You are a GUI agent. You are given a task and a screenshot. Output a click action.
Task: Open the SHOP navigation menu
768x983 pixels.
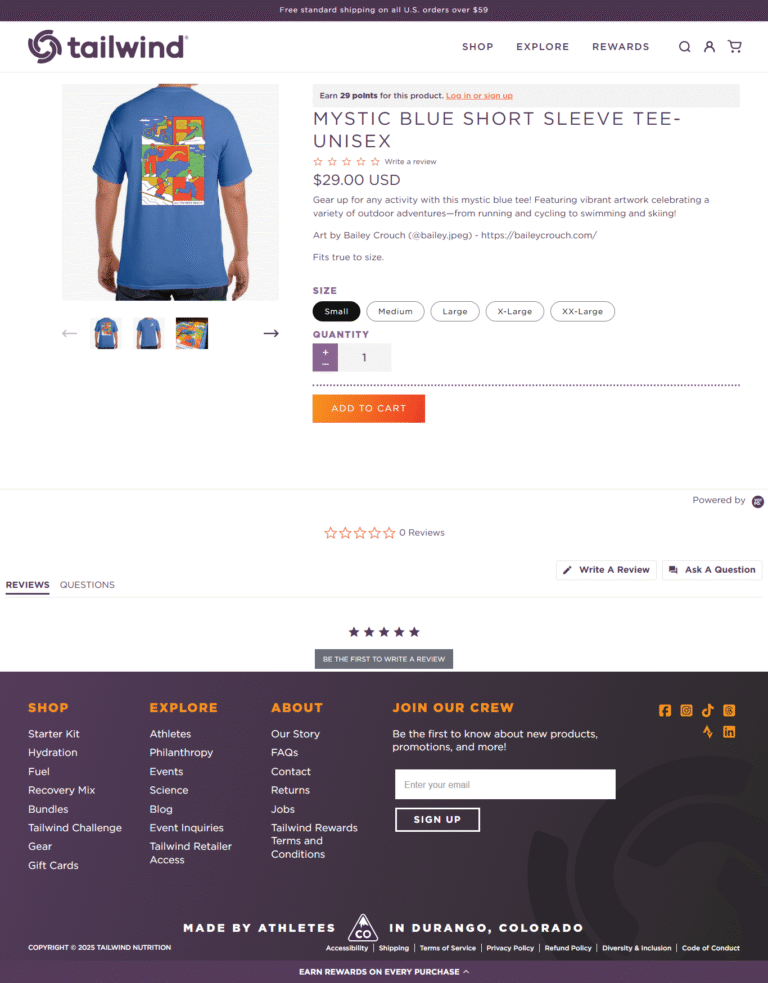click(x=478, y=47)
